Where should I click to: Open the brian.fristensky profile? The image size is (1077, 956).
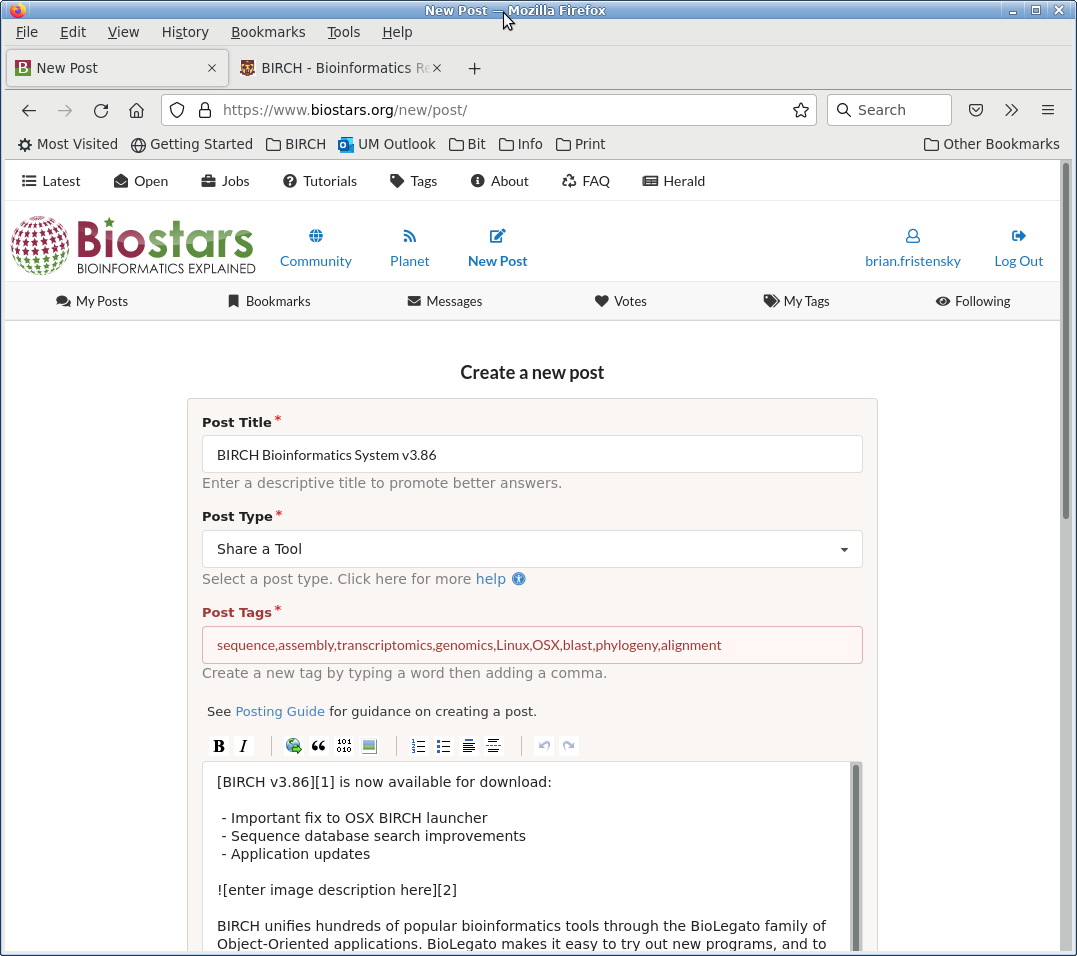click(913, 248)
